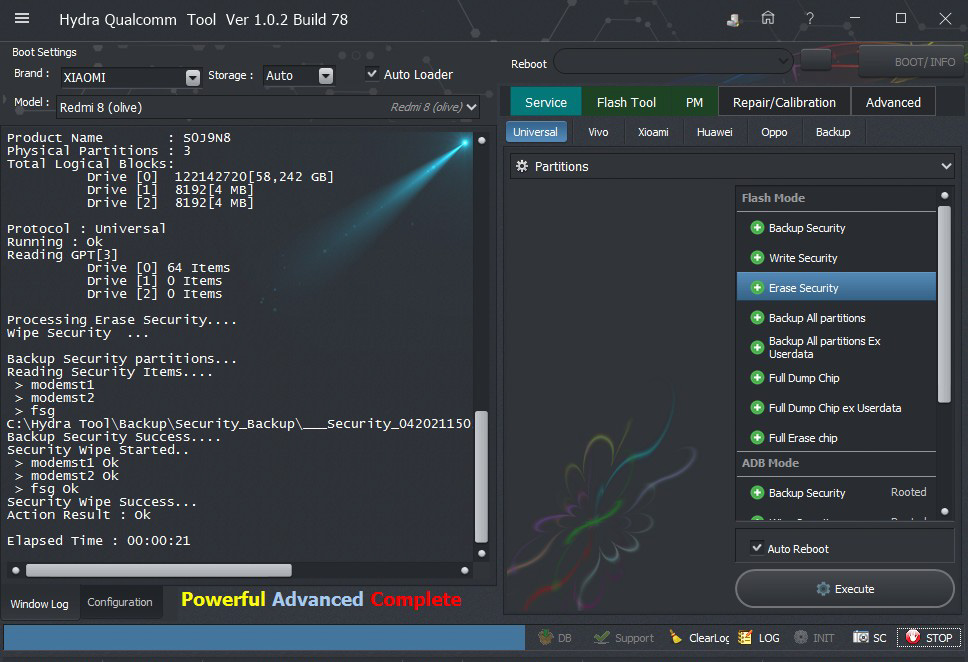Image resolution: width=968 pixels, height=662 pixels.
Task: Click log line 'Action Result : Ok'
Action: [78, 514]
